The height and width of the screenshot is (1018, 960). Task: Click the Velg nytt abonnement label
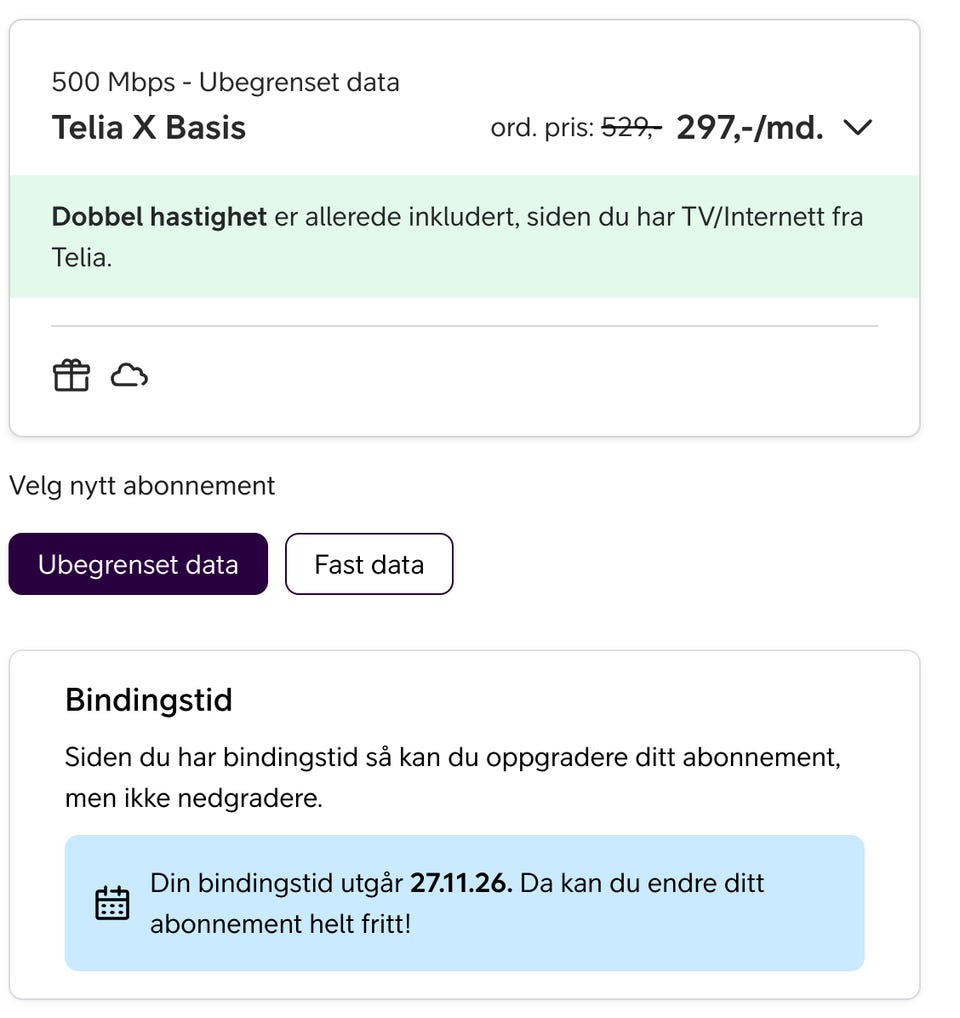click(141, 486)
